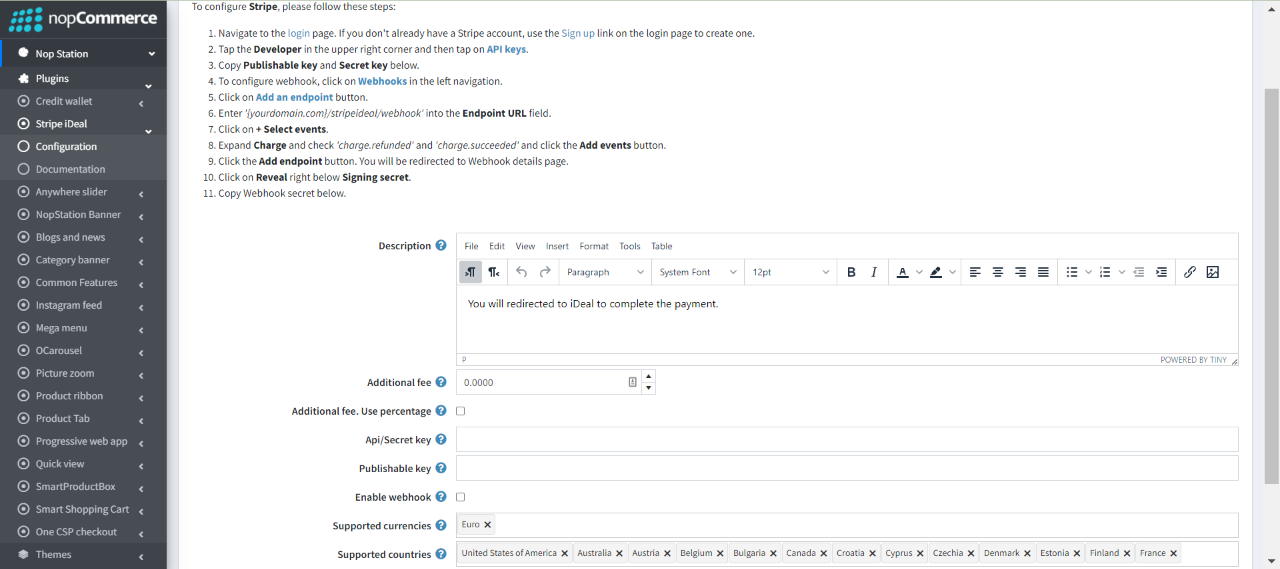Follow the Webhooks link
The image size is (1280, 569).
tap(382, 81)
